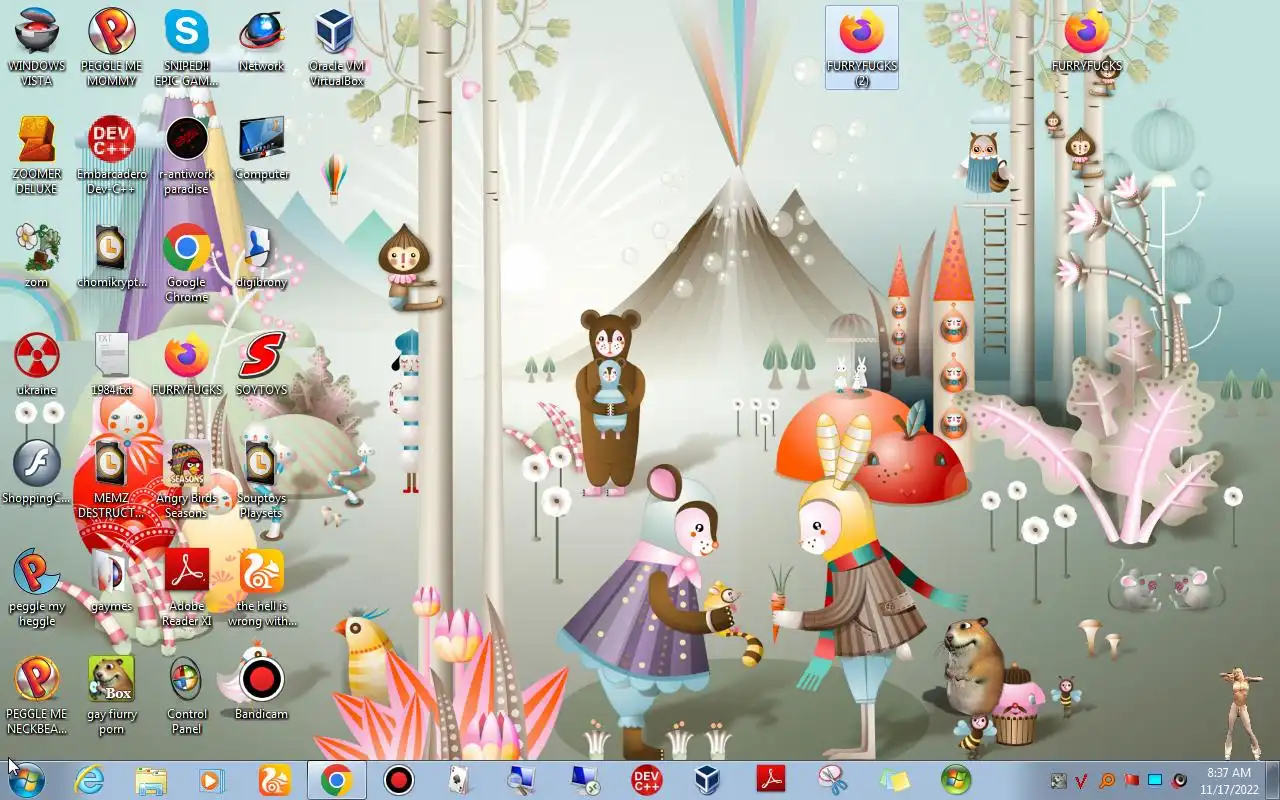1280x800 pixels.
Task: Open the Adobe Reader XI desktop shortcut
Action: [x=187, y=587]
